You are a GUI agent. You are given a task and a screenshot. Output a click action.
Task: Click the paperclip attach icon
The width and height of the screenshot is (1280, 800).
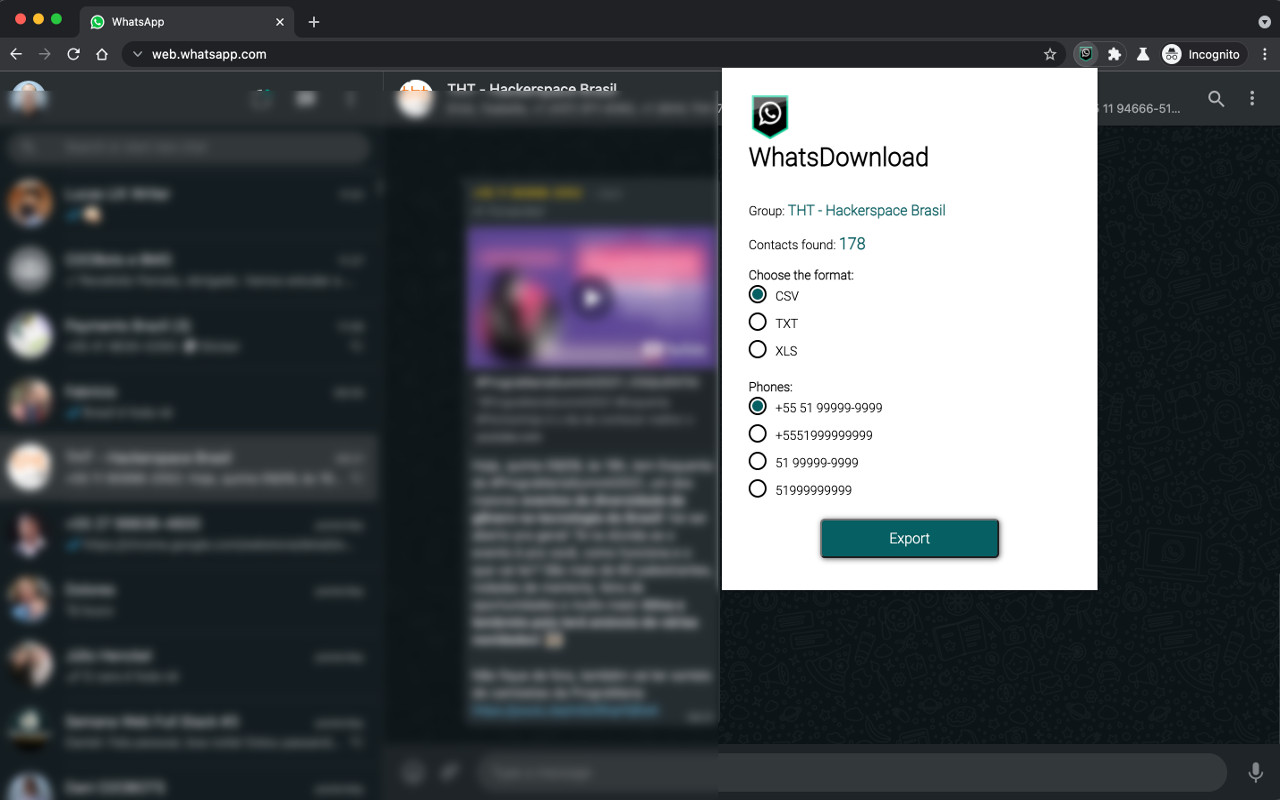tap(449, 772)
